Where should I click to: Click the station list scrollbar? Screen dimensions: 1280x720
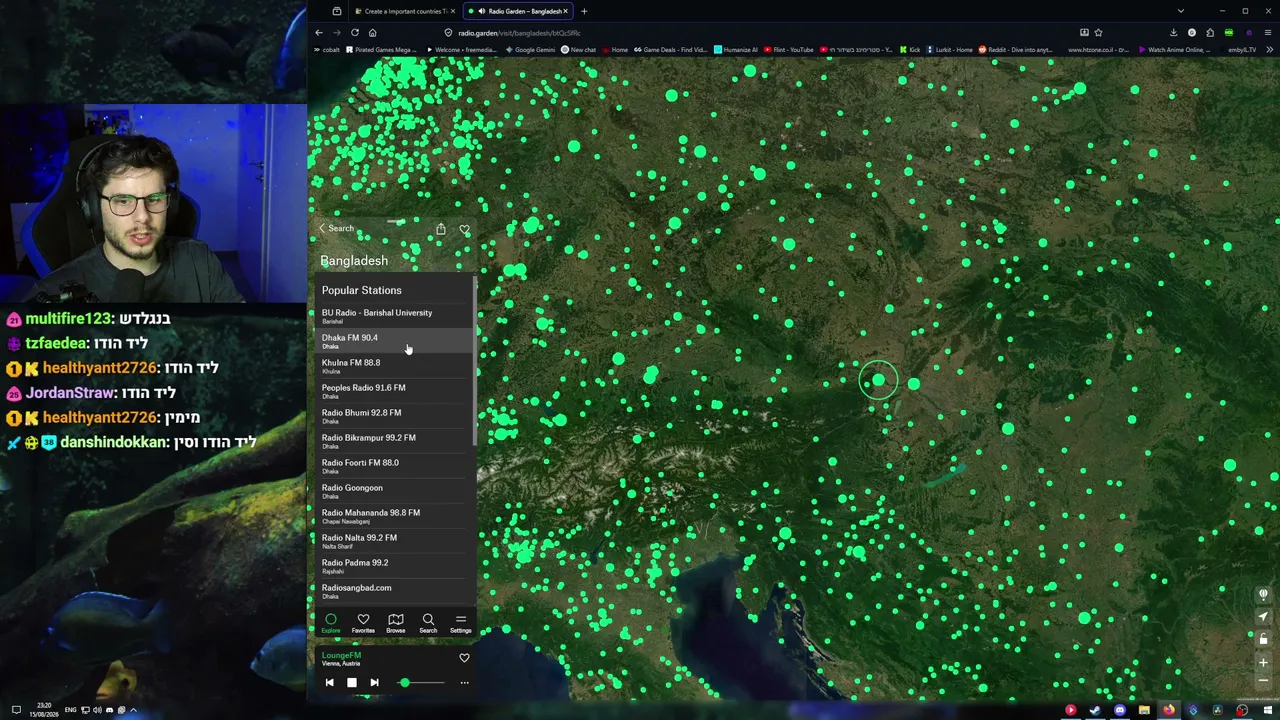click(475, 360)
